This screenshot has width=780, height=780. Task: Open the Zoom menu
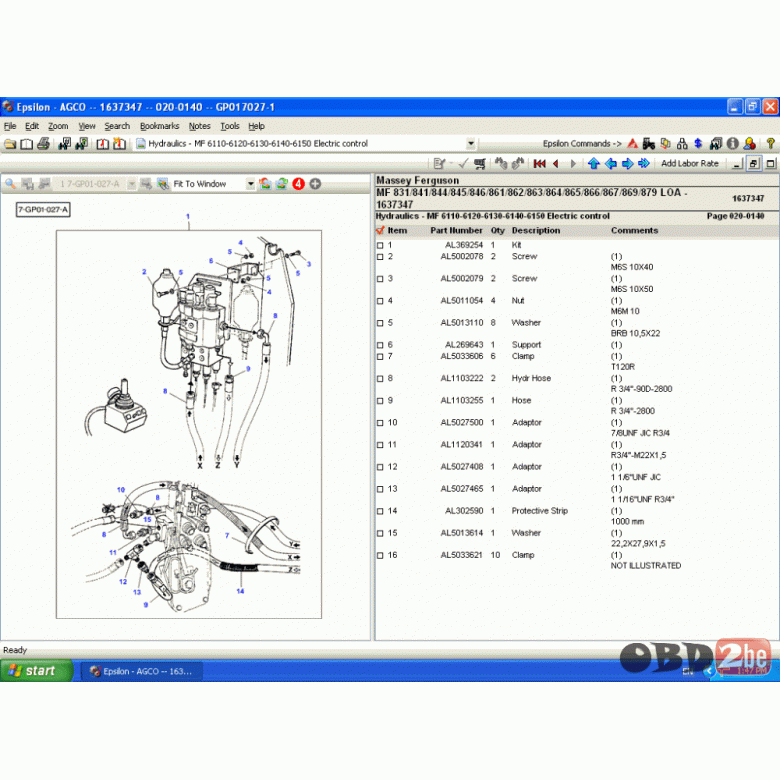58,126
